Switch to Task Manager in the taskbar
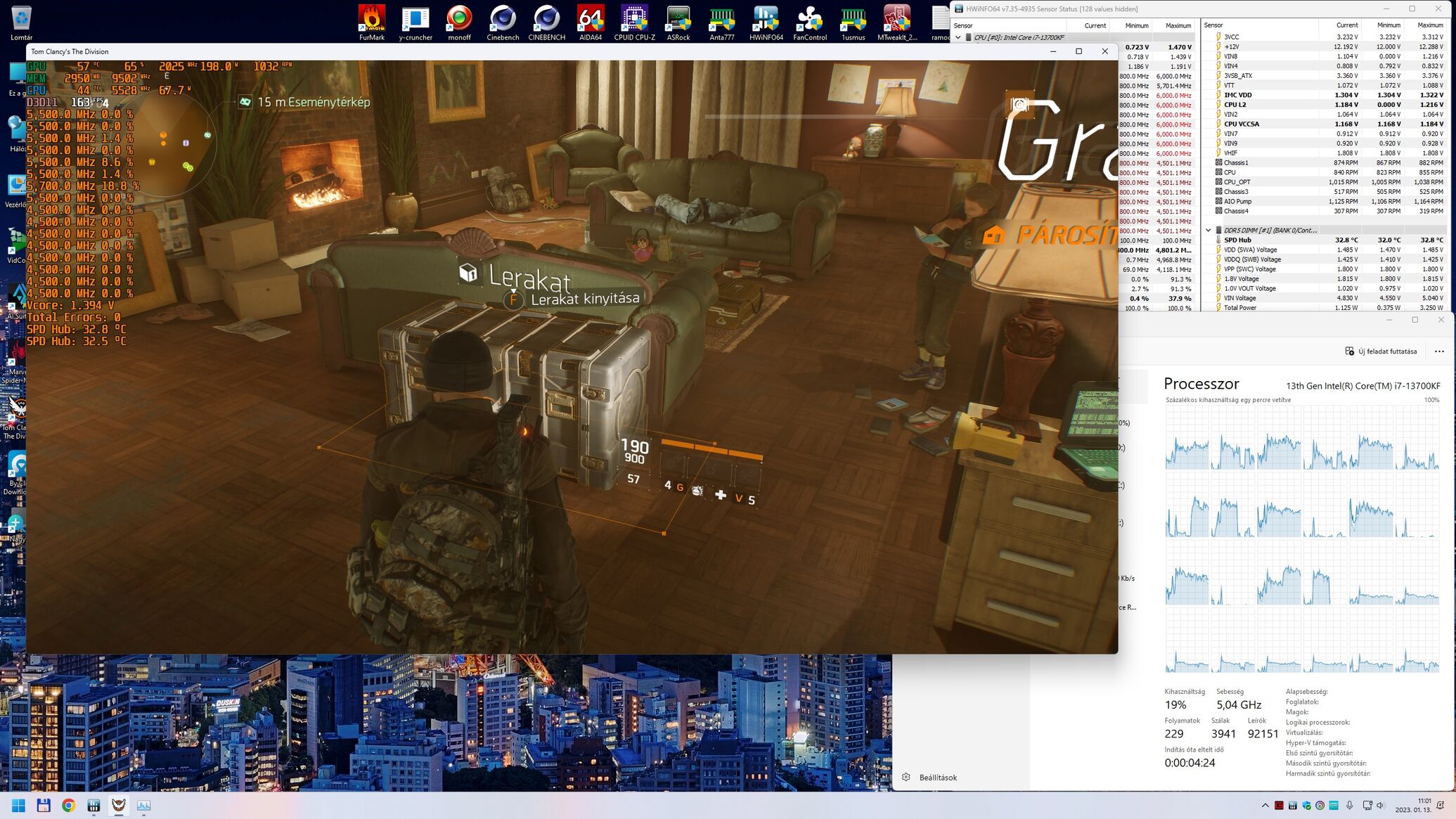Viewport: 1456px width, 819px height. (x=143, y=806)
